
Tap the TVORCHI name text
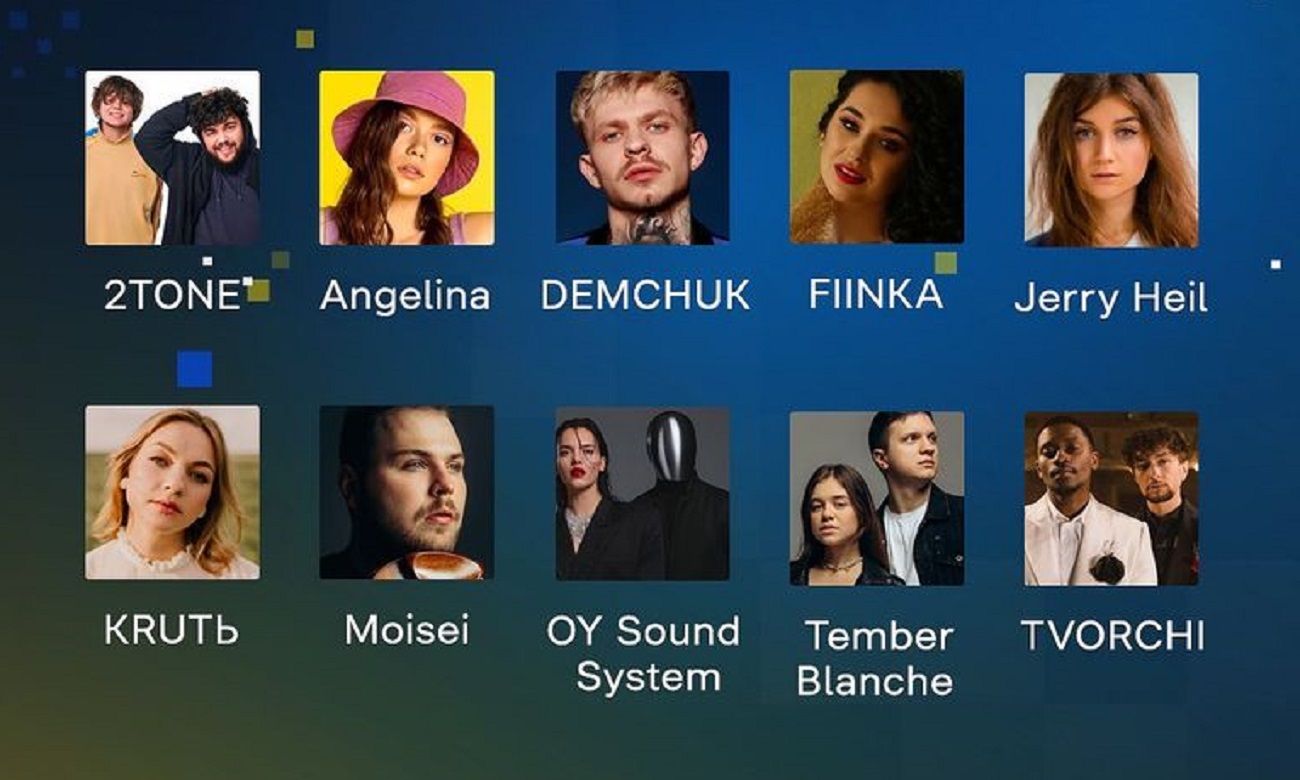click(x=1112, y=635)
